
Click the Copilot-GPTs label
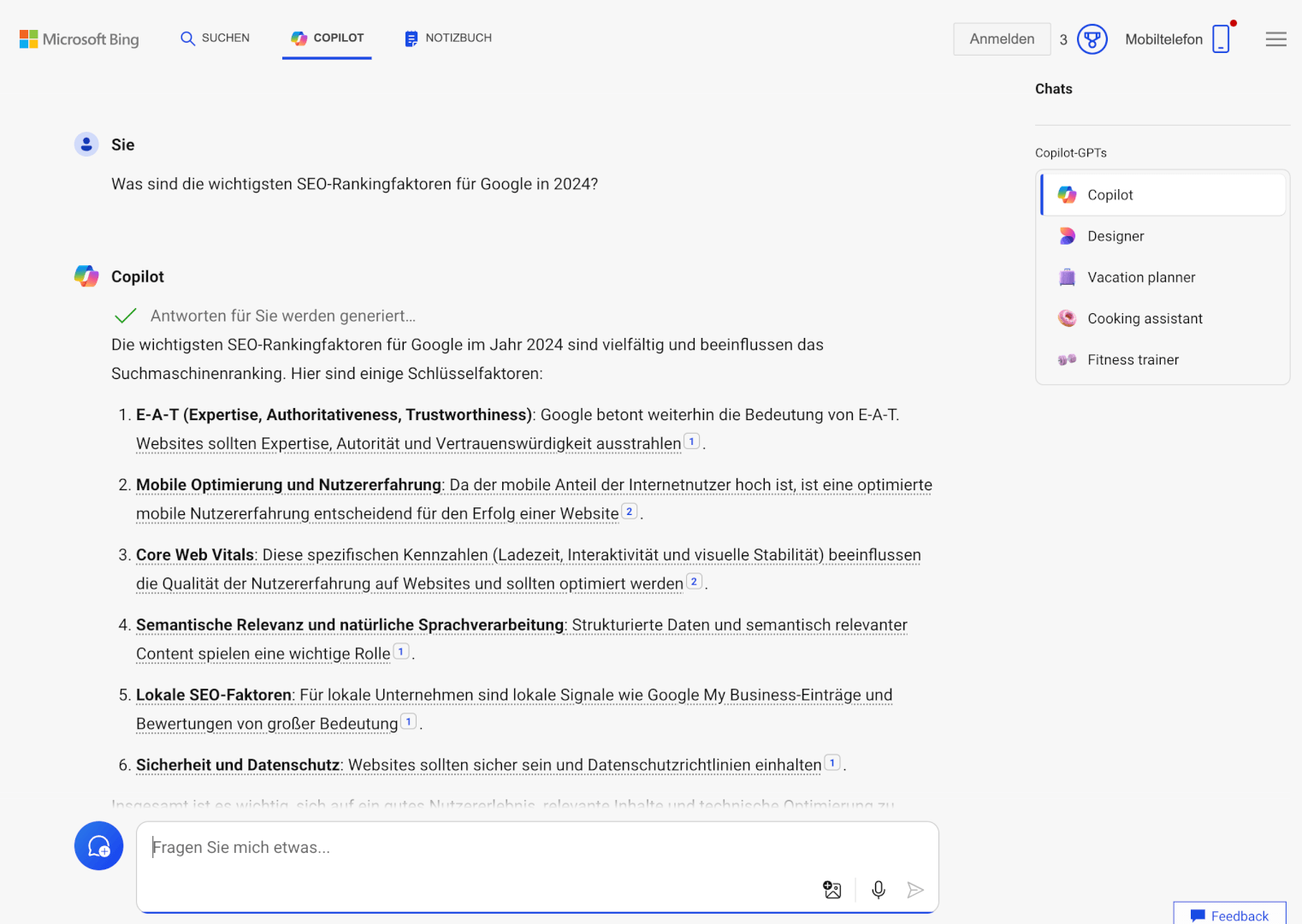click(1071, 153)
